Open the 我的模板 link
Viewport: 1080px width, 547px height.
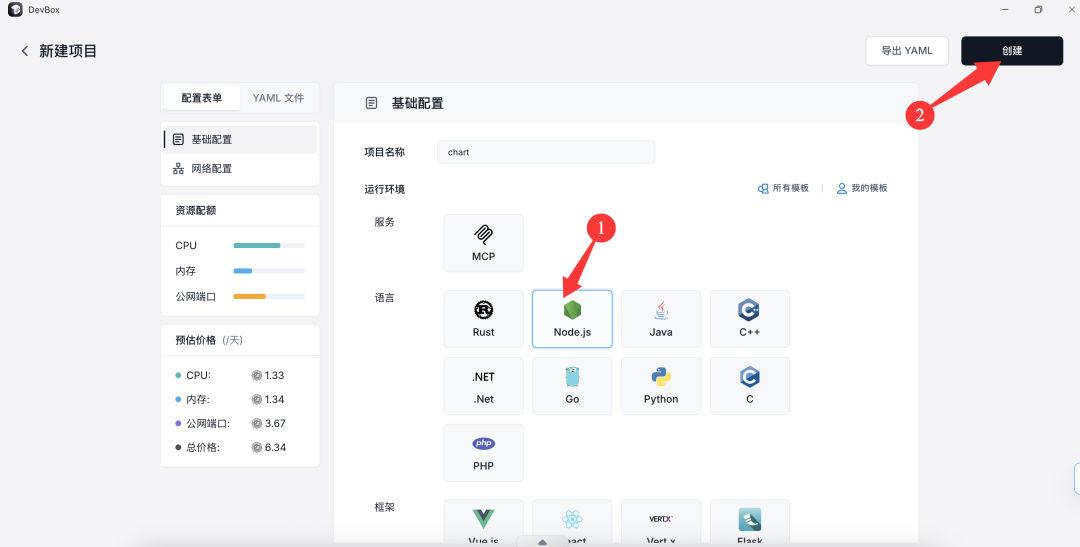[862, 188]
